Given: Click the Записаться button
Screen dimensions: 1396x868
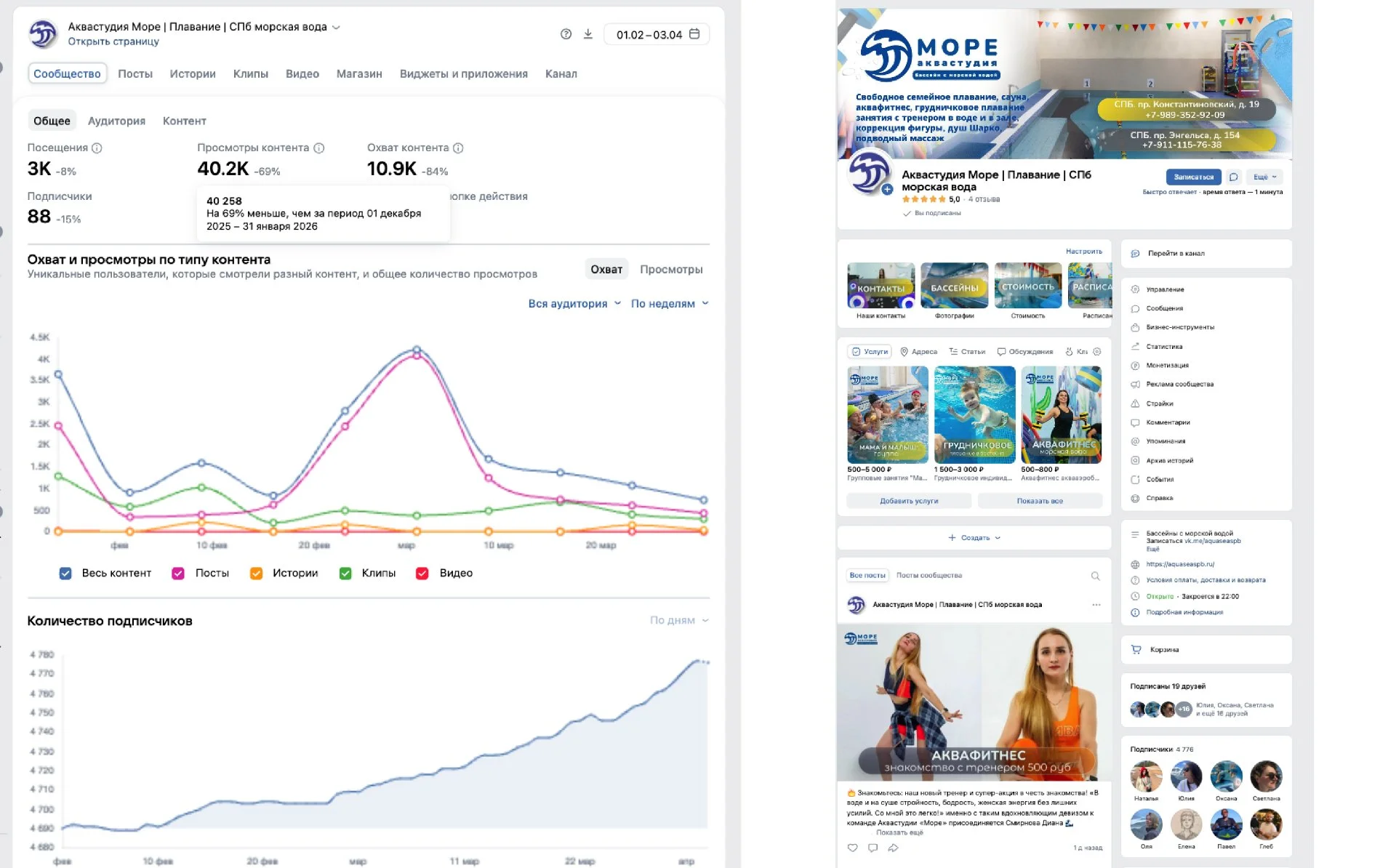Looking at the screenshot, I should coord(1193,177).
